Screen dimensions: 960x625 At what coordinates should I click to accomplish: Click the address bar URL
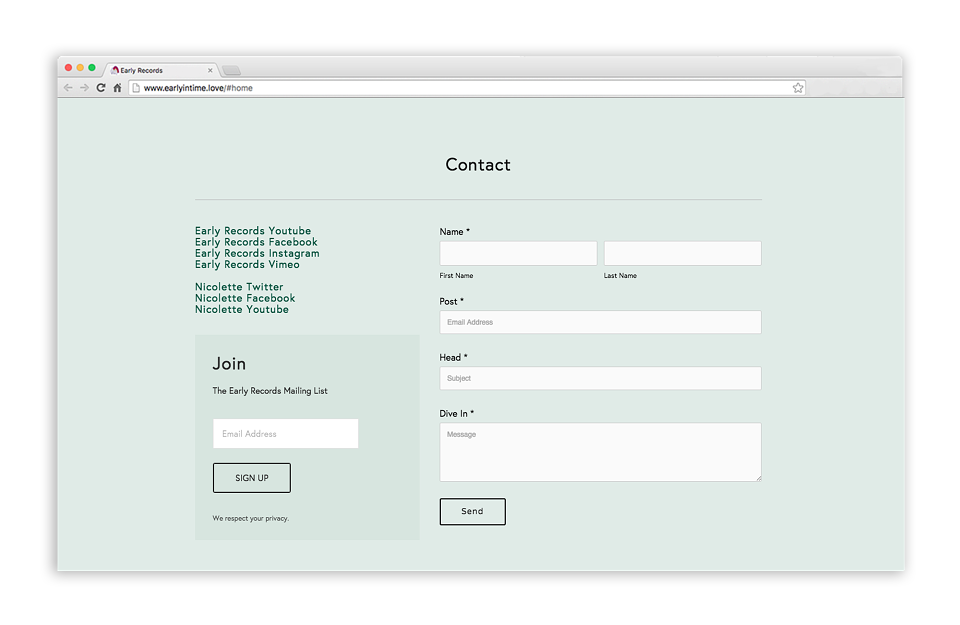(198, 88)
